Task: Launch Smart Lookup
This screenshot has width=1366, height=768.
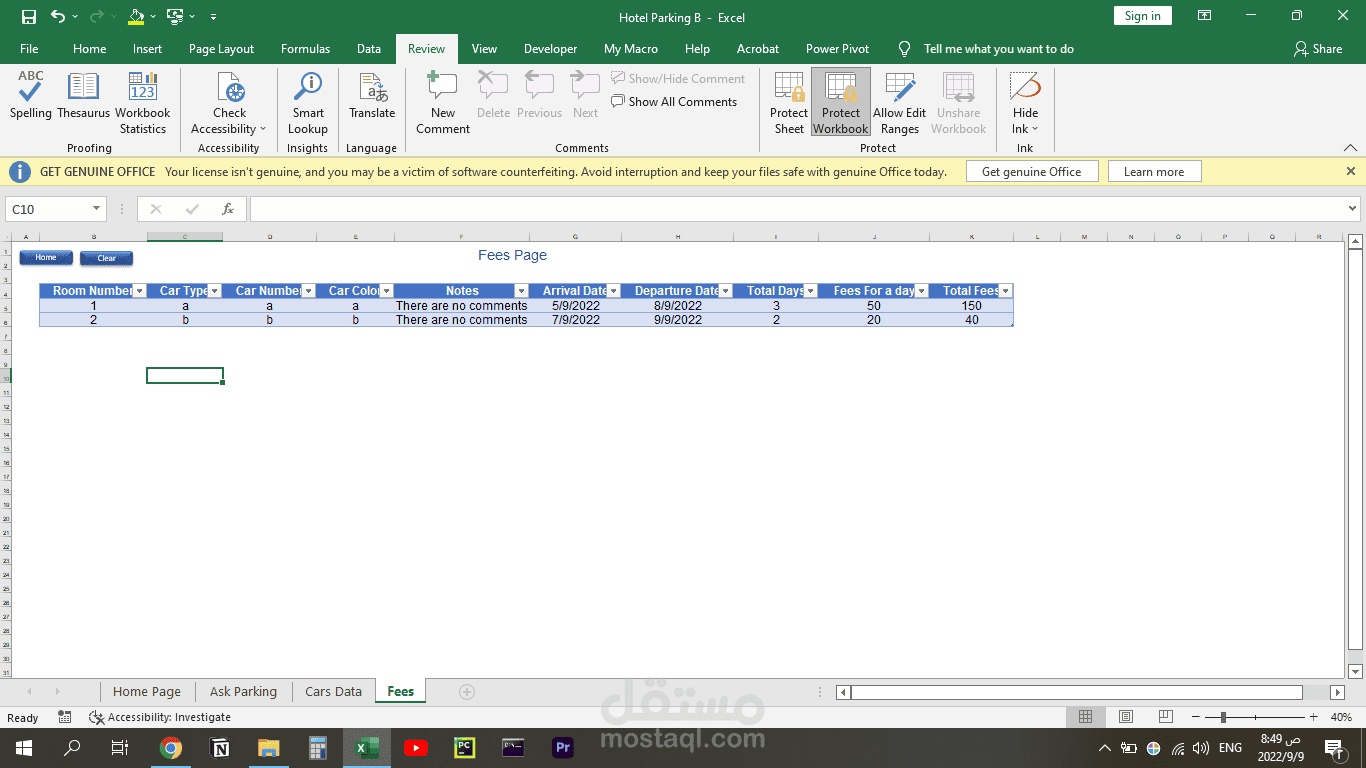Action: pyautogui.click(x=308, y=102)
